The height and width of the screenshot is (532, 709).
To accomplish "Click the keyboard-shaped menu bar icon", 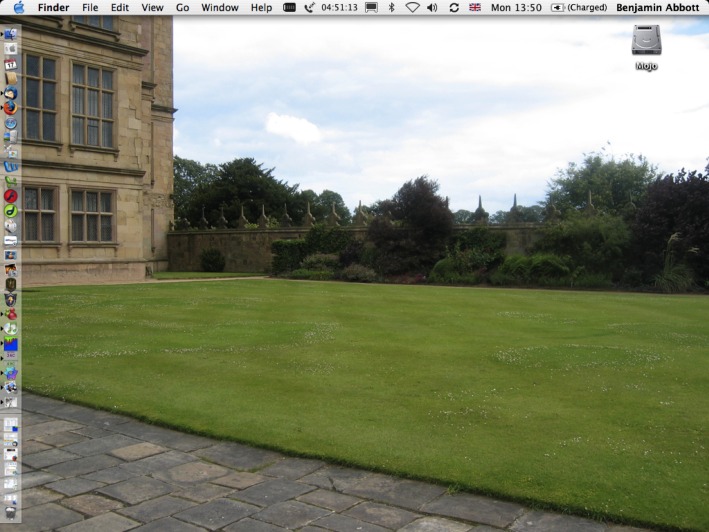I will [x=289, y=7].
